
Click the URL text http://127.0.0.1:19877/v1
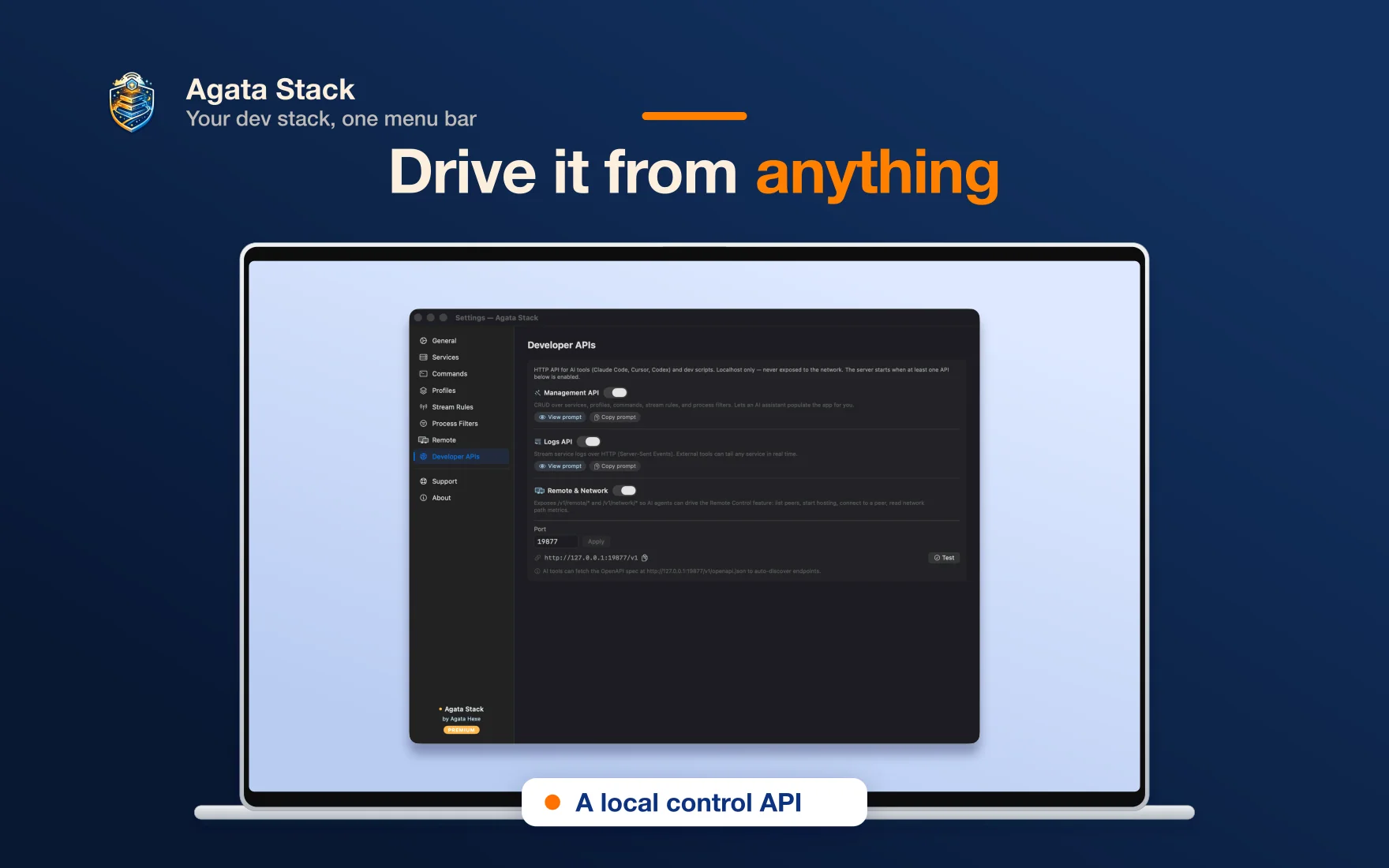coord(591,558)
